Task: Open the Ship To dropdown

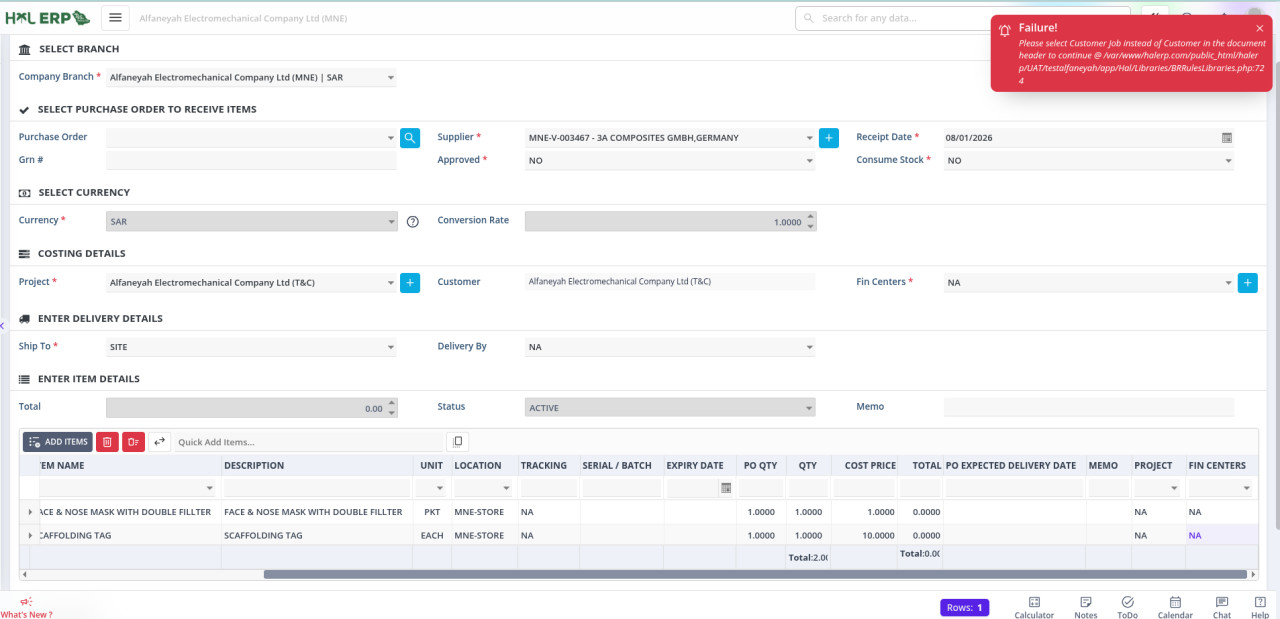Action: tap(390, 347)
